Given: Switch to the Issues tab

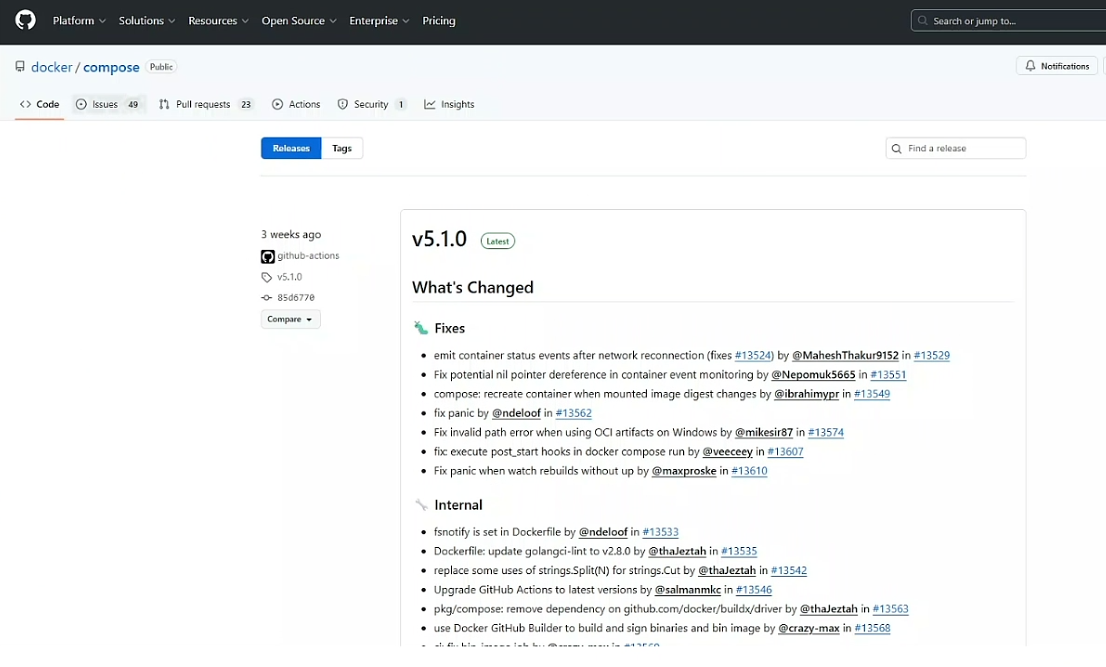Looking at the screenshot, I should coord(109,104).
